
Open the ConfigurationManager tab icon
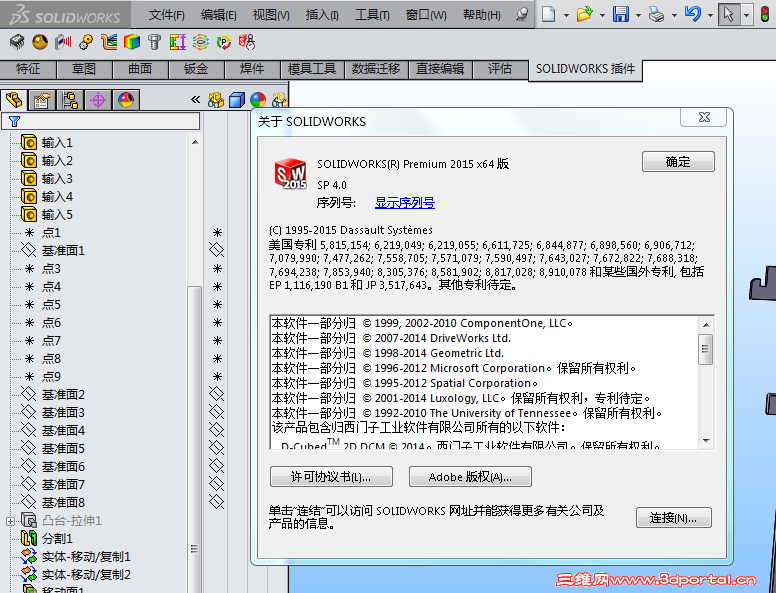(70, 100)
